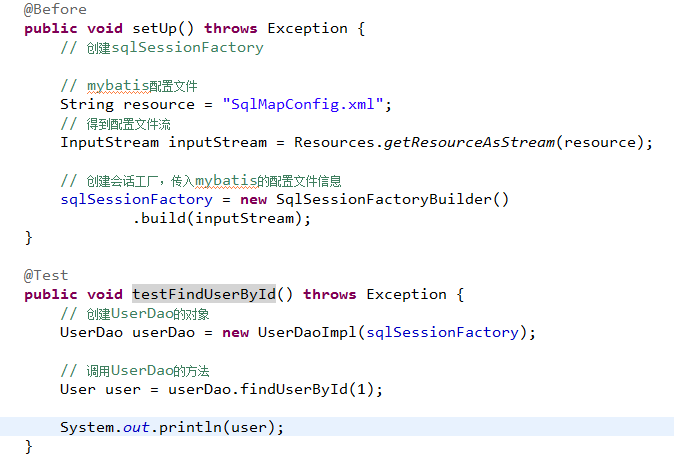
Task: Click the findUserById(1) call
Action: click(306, 390)
